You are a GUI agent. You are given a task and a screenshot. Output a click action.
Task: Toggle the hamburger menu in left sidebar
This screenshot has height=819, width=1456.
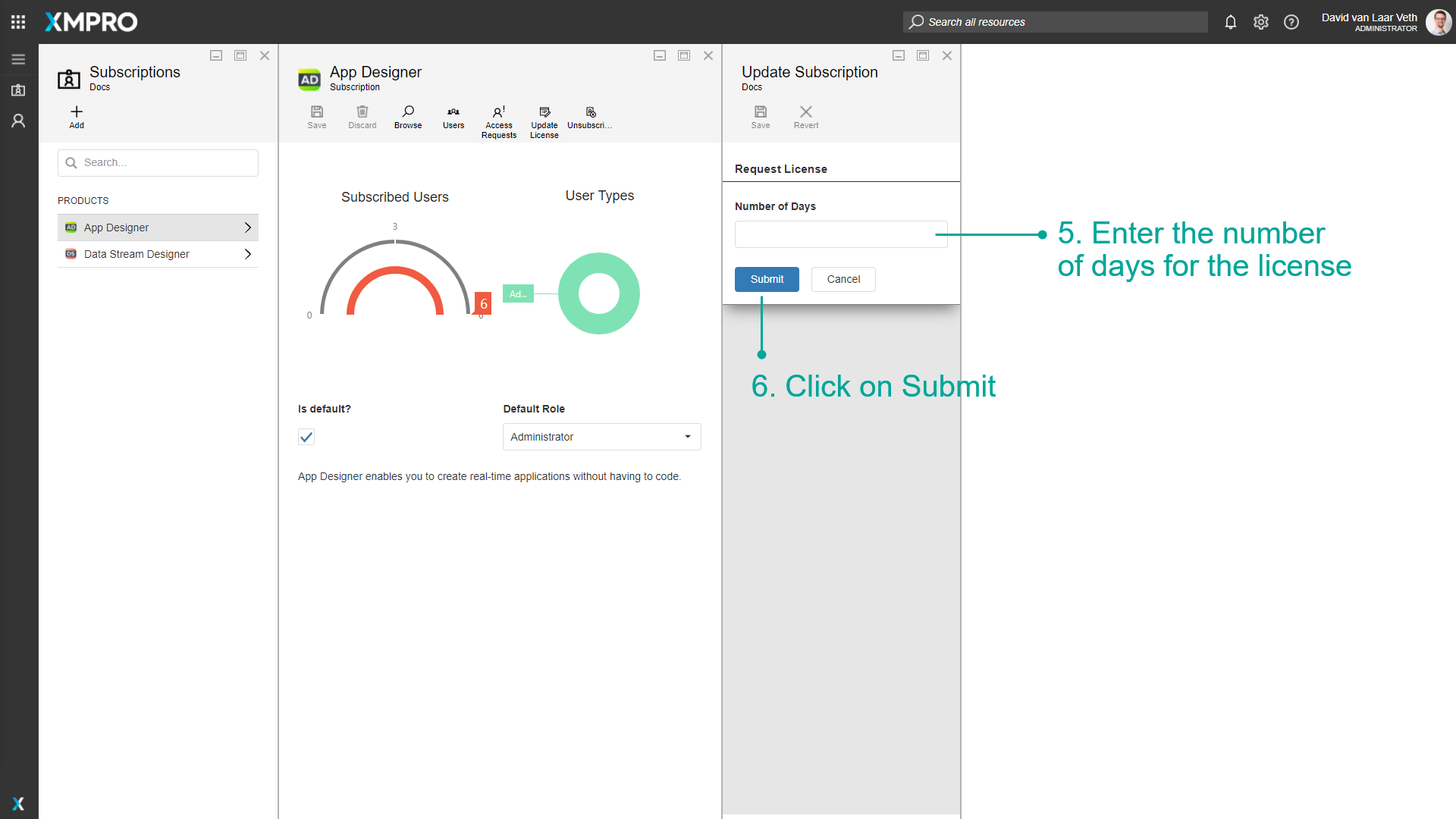[18, 59]
